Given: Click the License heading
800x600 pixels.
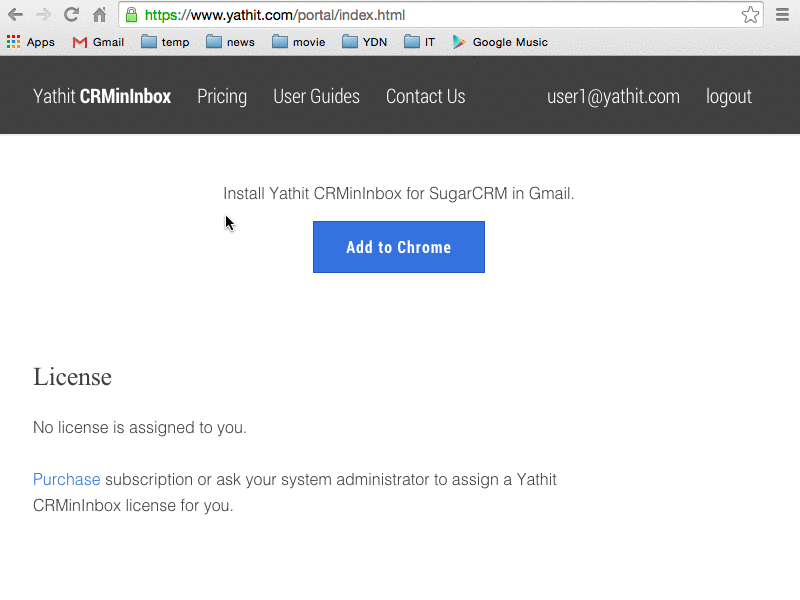Looking at the screenshot, I should pos(72,377).
